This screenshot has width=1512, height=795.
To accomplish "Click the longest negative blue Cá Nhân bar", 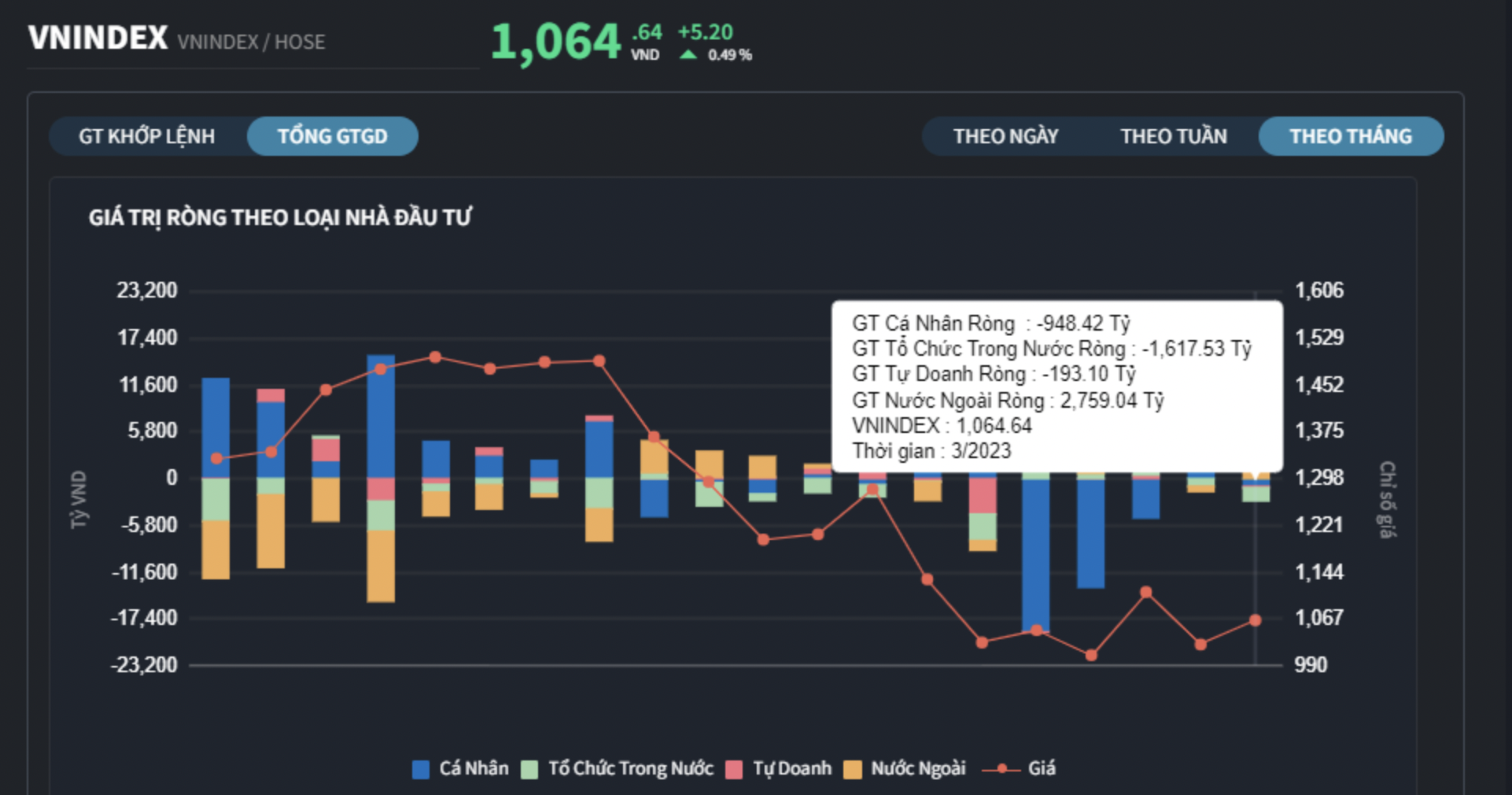I will click(x=1035, y=551).
